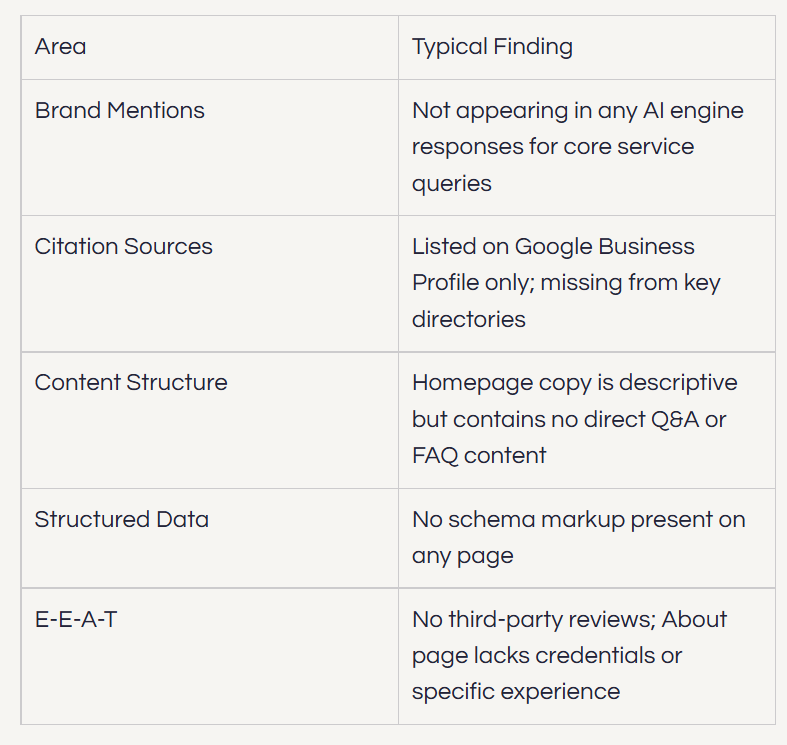Click 'specific experience' in E-E-A-T row
Image resolution: width=787 pixels, height=745 pixels.
[516, 692]
